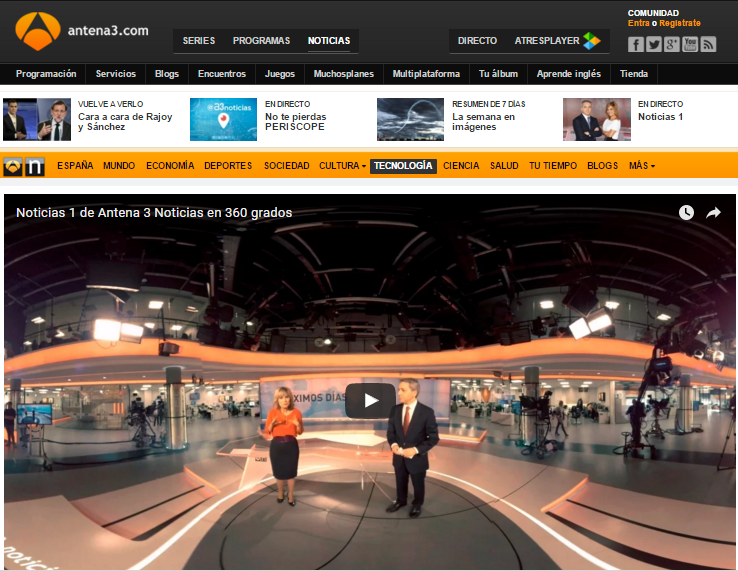
Task: Open the stormy sky weekly summary thumbnail
Action: click(x=410, y=119)
